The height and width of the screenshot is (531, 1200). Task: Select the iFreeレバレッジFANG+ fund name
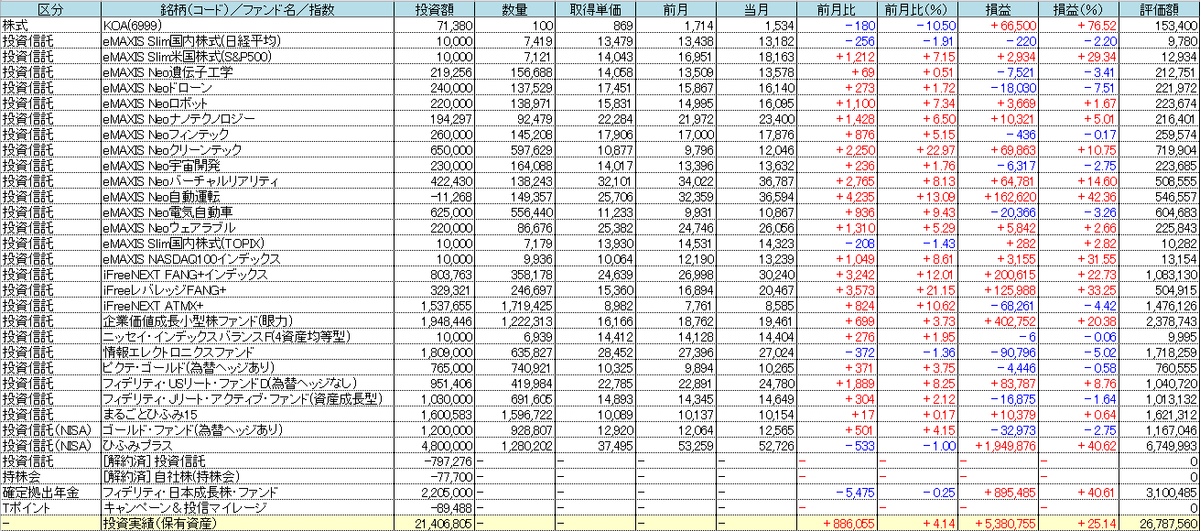click(x=165, y=288)
